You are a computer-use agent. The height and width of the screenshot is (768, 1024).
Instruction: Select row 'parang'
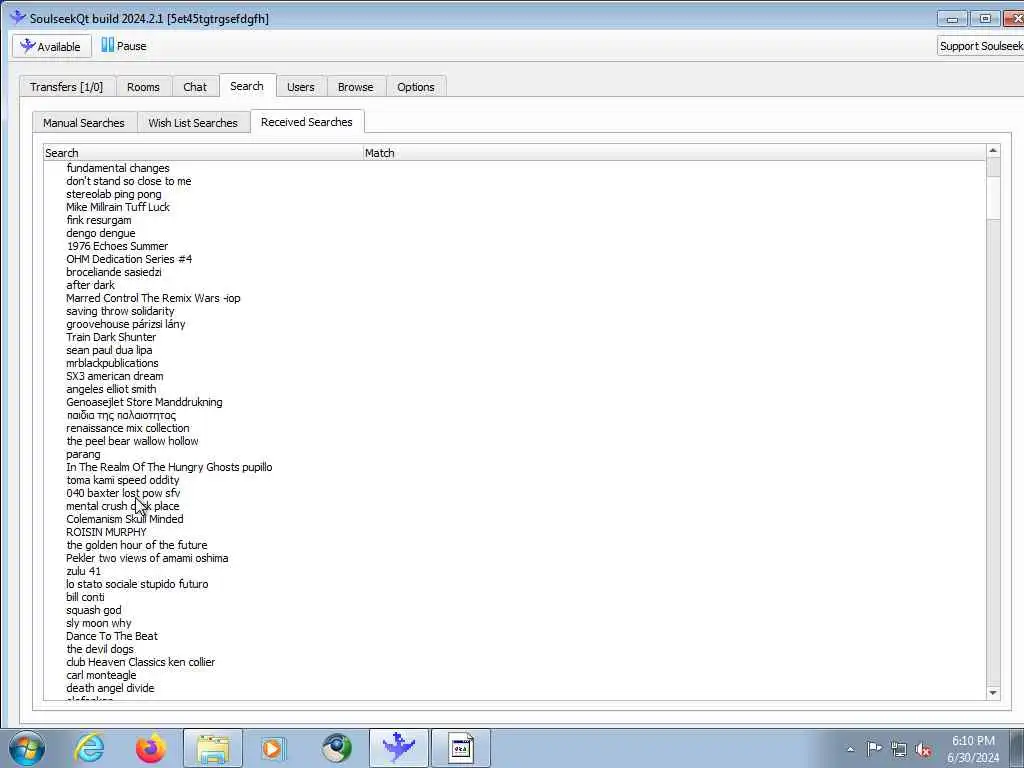[x=514, y=455]
